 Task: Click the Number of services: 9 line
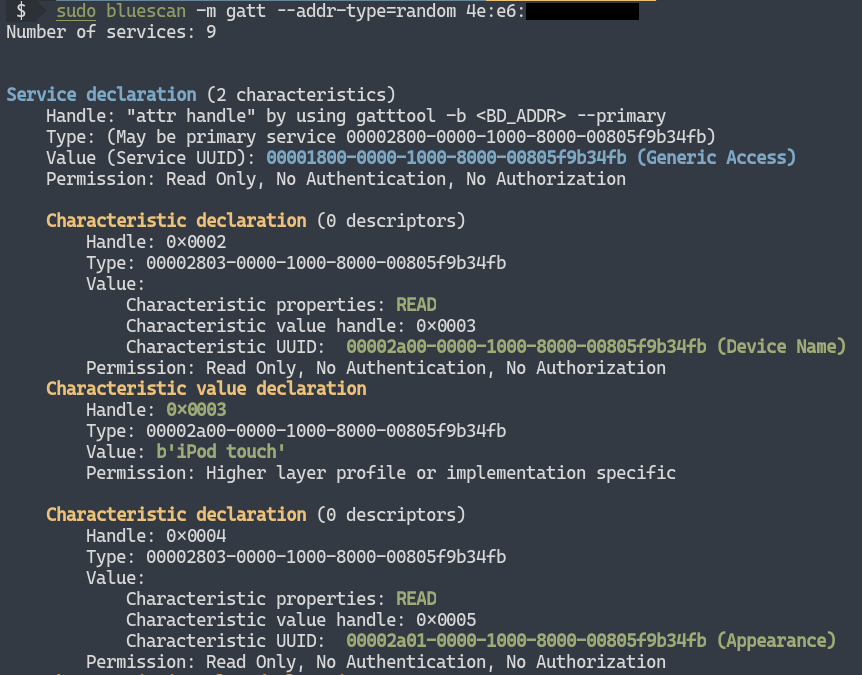pyautogui.click(x=111, y=32)
